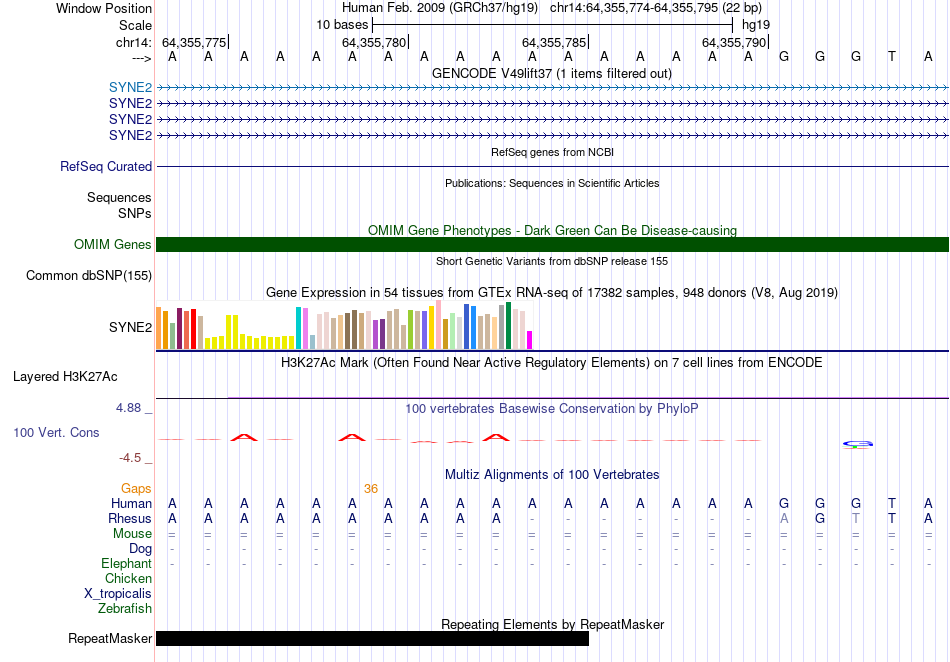Open the Gene Expression in 54 tissues title

click(x=552, y=293)
